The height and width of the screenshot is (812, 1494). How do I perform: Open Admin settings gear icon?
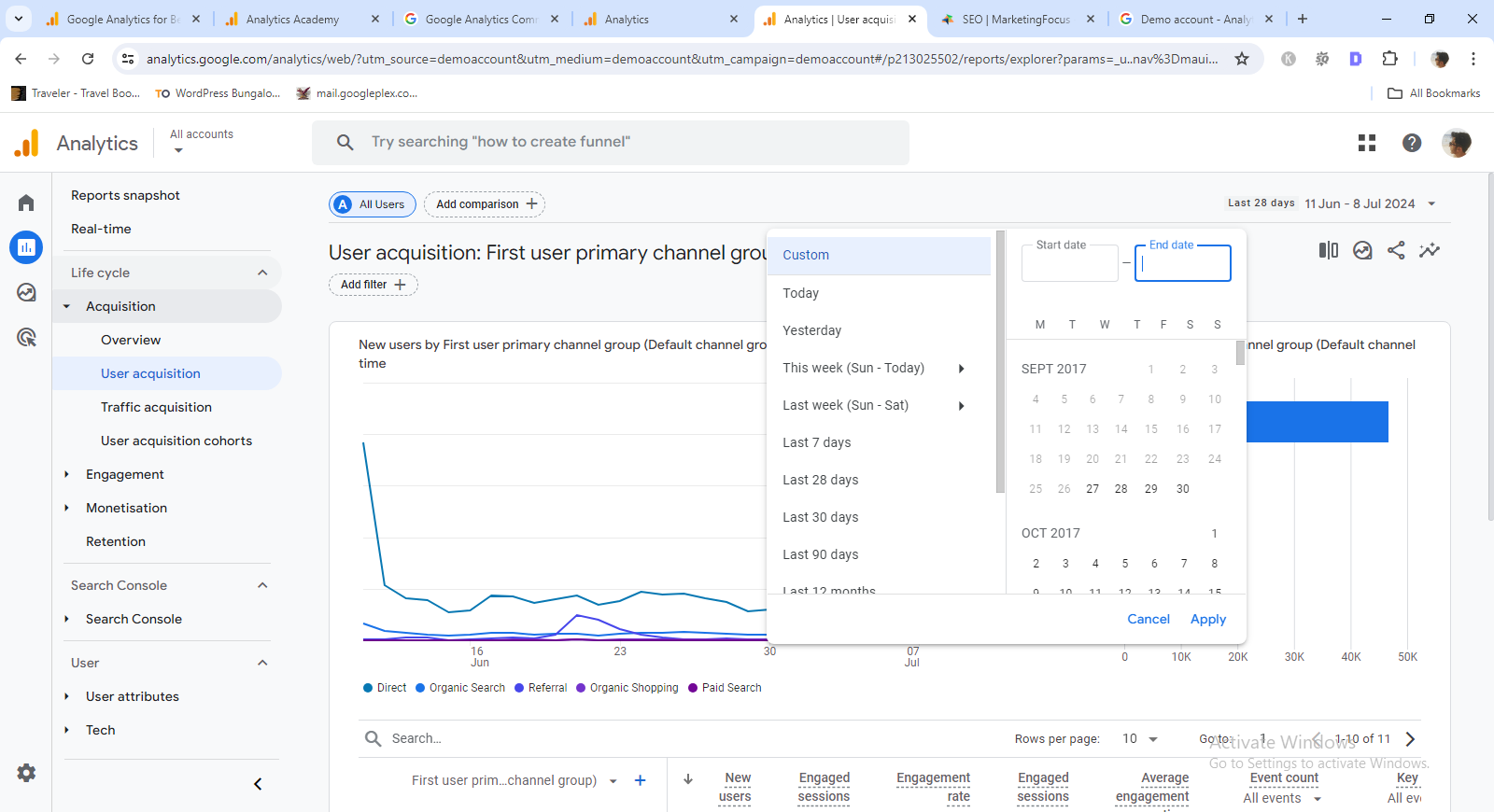coord(26,773)
